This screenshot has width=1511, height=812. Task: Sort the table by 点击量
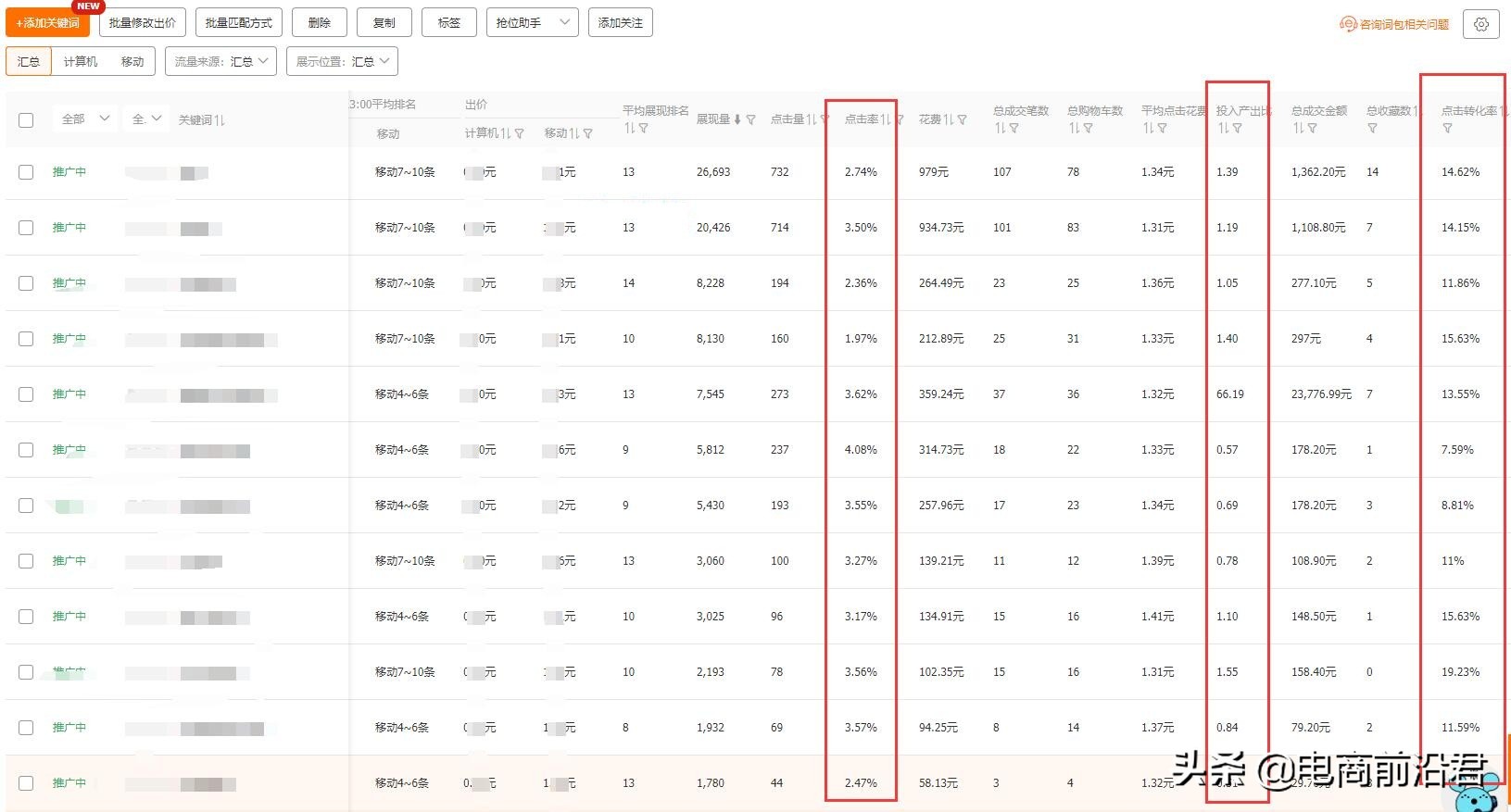[812, 119]
